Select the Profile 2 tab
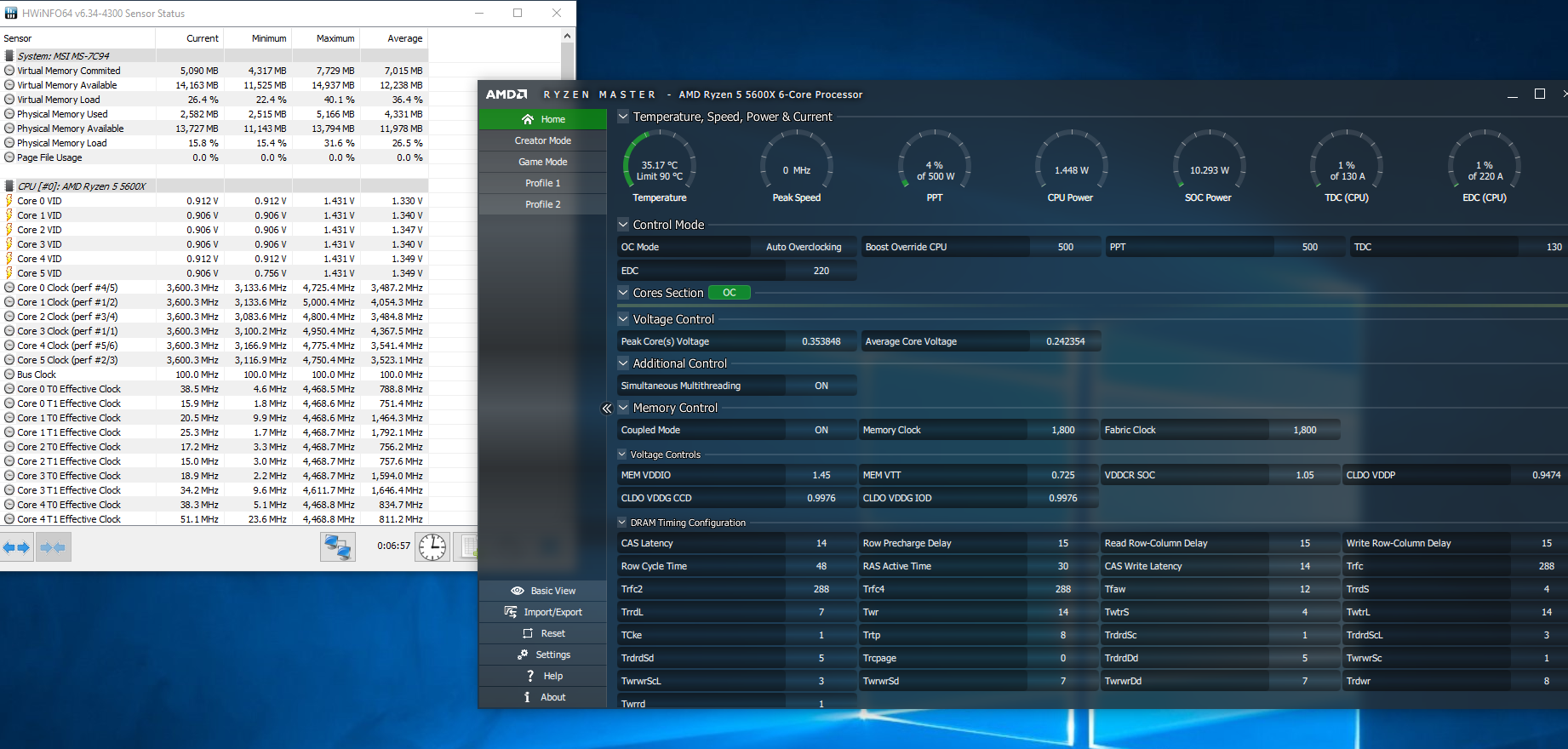The image size is (1568, 749). click(543, 204)
